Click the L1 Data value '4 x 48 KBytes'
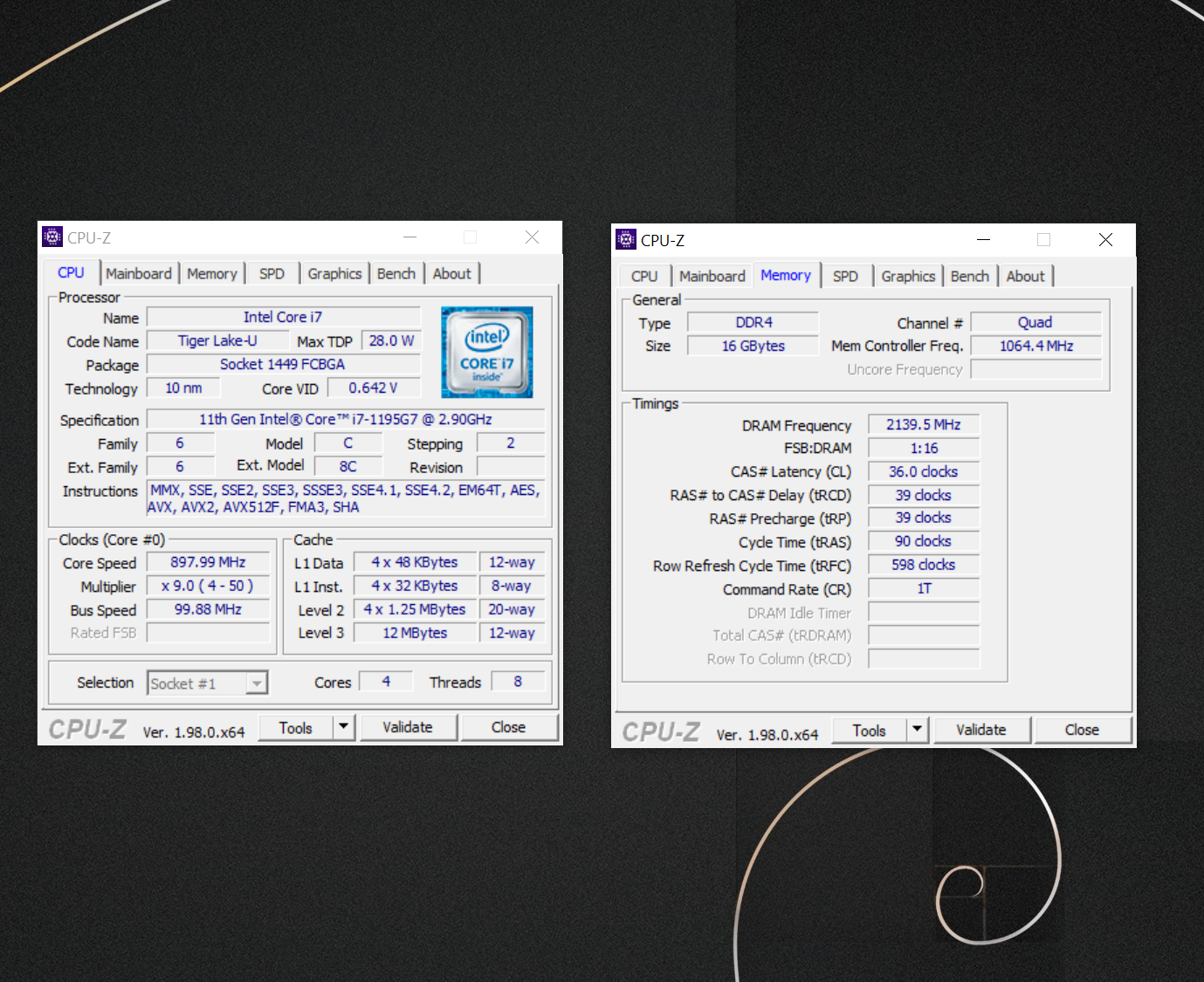Image resolution: width=1204 pixels, height=982 pixels. coord(415,562)
